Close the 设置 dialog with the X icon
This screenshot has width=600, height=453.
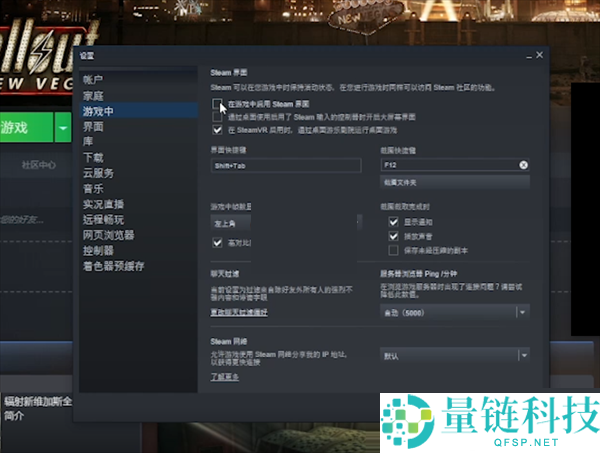[539, 55]
